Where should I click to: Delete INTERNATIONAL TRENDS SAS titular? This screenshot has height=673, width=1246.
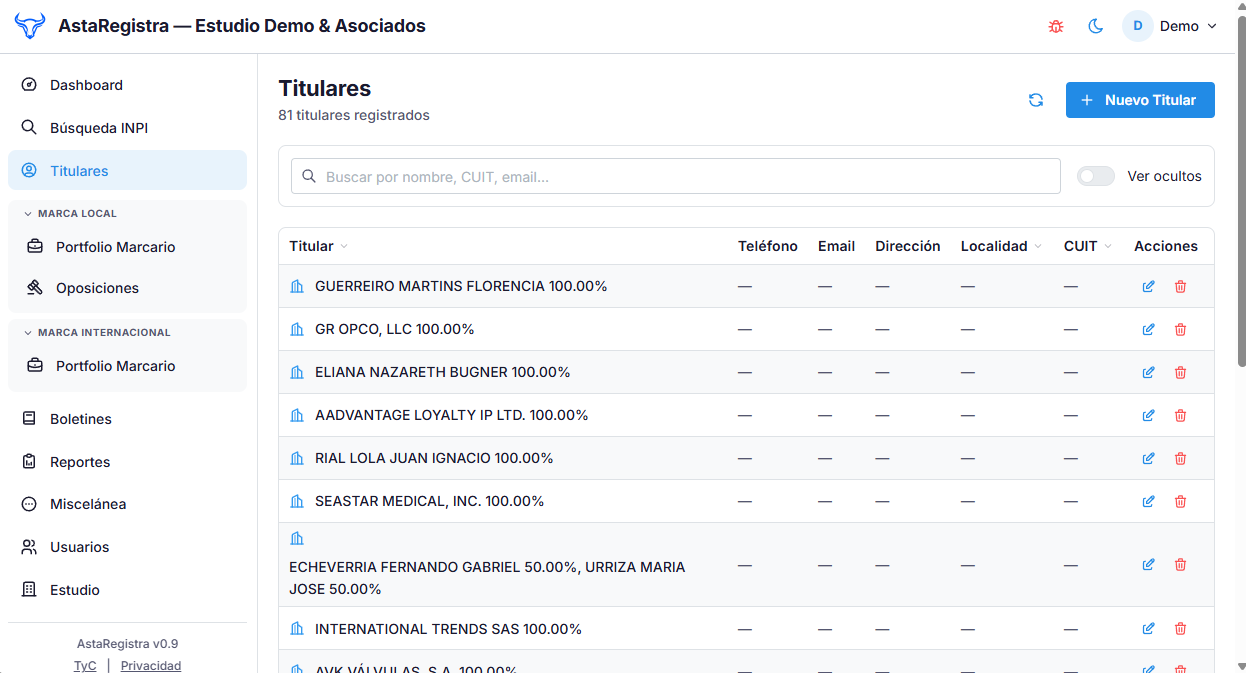point(1180,628)
